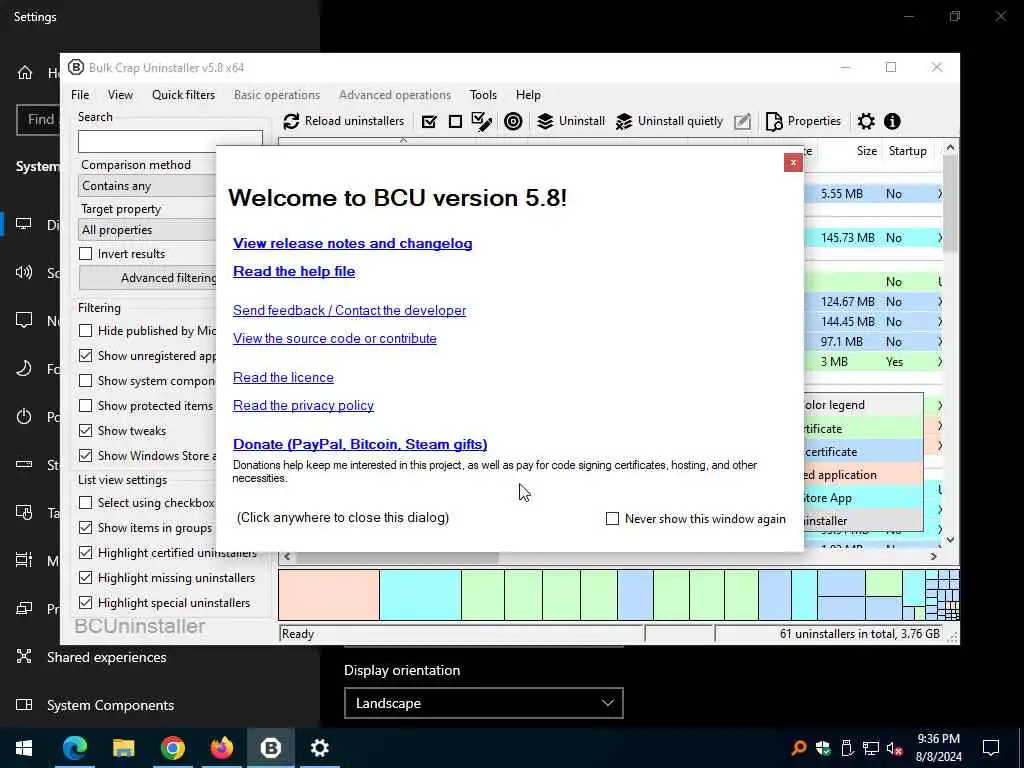The width and height of the screenshot is (1024, 768).
Task: Toggle Highlight certified uninstallers checkbox
Action: pos(86,552)
